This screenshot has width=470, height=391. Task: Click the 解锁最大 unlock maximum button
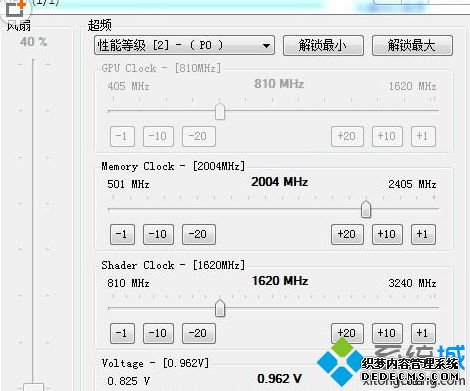pos(412,45)
